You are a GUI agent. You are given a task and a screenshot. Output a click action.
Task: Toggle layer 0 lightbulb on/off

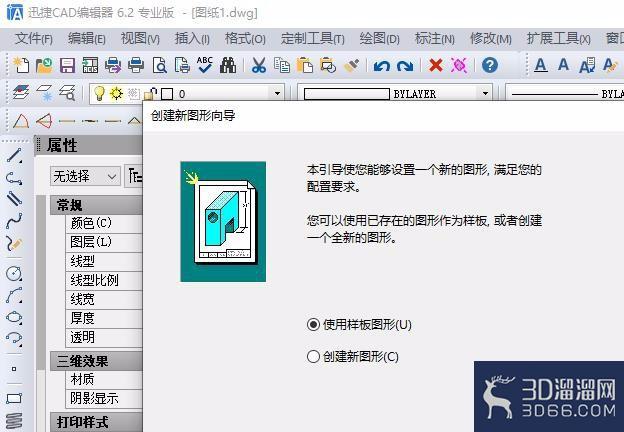pyautogui.click(x=98, y=93)
